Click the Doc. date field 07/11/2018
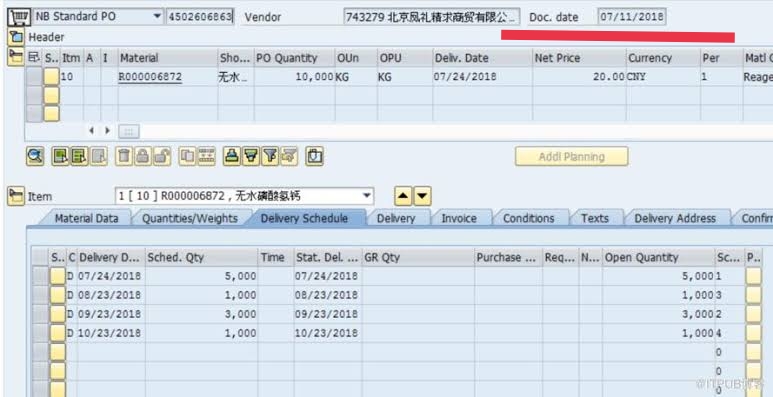Viewport: 773px width, 397px height. click(632, 17)
